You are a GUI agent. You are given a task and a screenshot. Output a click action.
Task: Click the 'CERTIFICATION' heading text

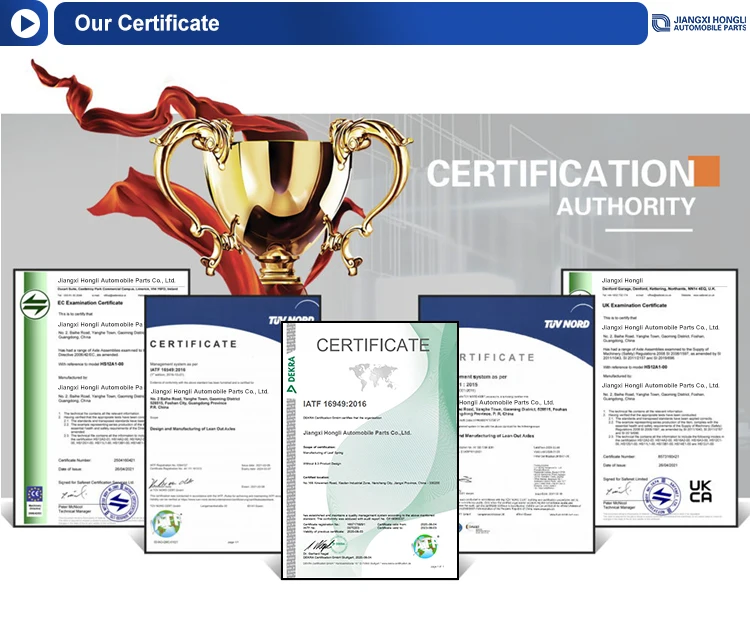(x=560, y=173)
